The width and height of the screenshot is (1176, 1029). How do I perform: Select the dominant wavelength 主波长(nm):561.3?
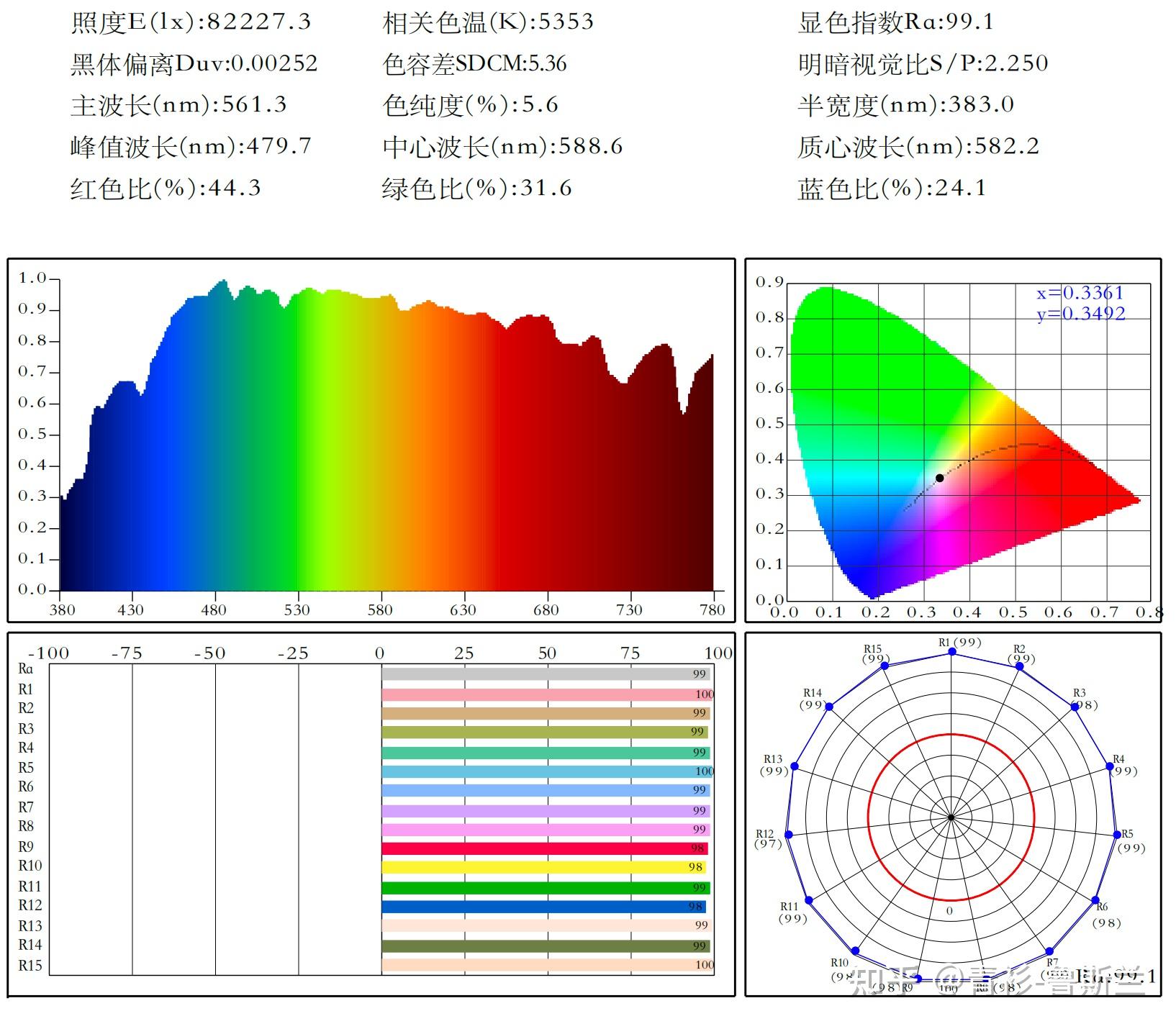point(179,106)
